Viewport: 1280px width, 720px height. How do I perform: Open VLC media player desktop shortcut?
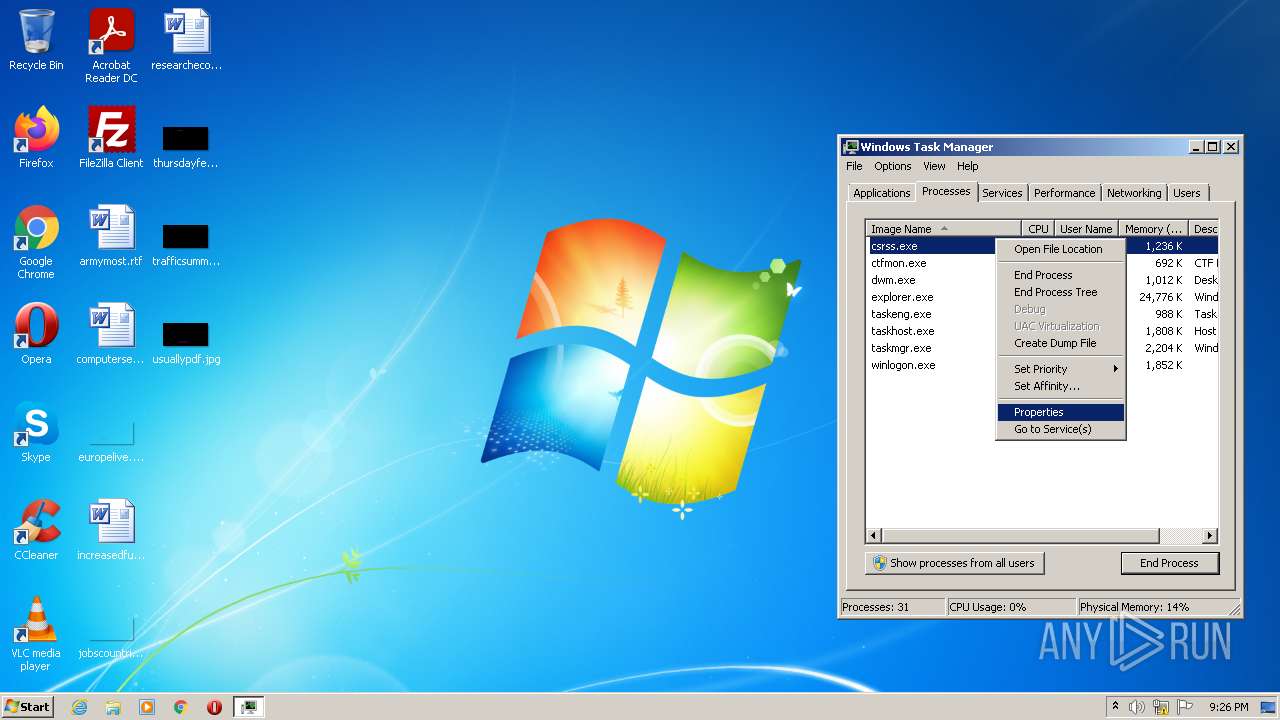(x=36, y=634)
